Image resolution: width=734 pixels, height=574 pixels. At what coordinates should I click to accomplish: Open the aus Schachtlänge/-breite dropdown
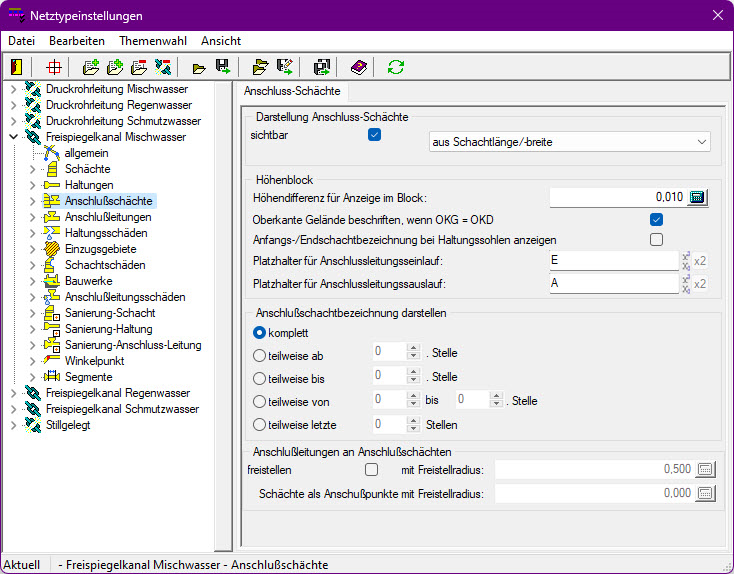(569, 142)
